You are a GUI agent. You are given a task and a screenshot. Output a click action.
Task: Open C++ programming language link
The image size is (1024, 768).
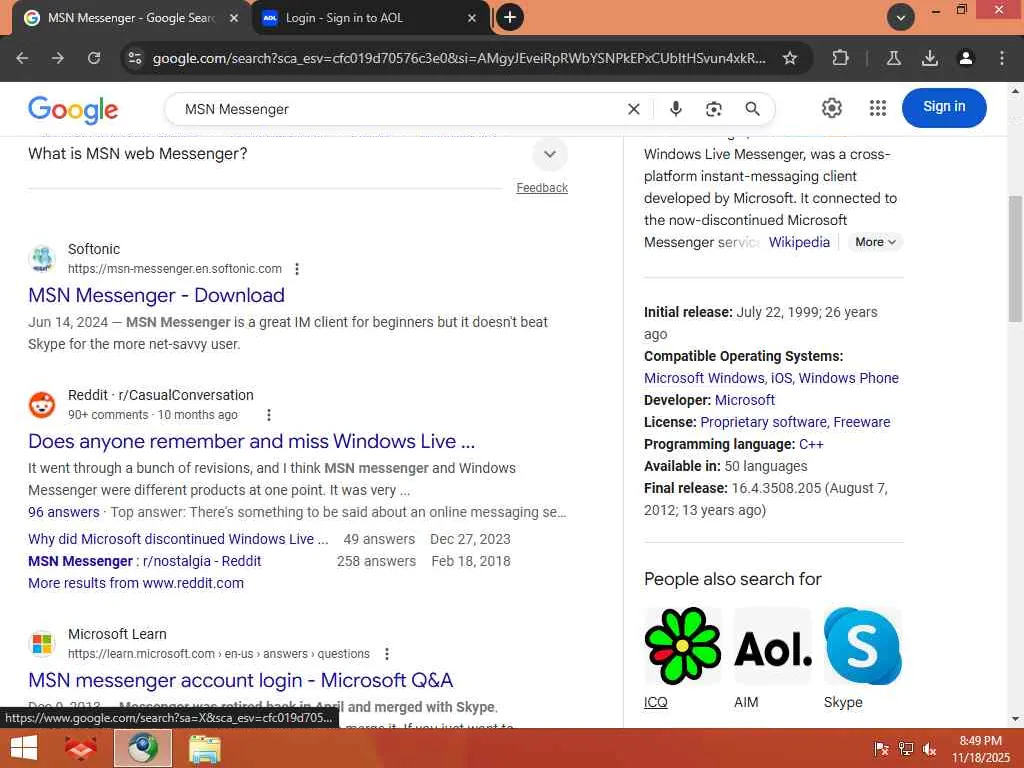click(811, 444)
